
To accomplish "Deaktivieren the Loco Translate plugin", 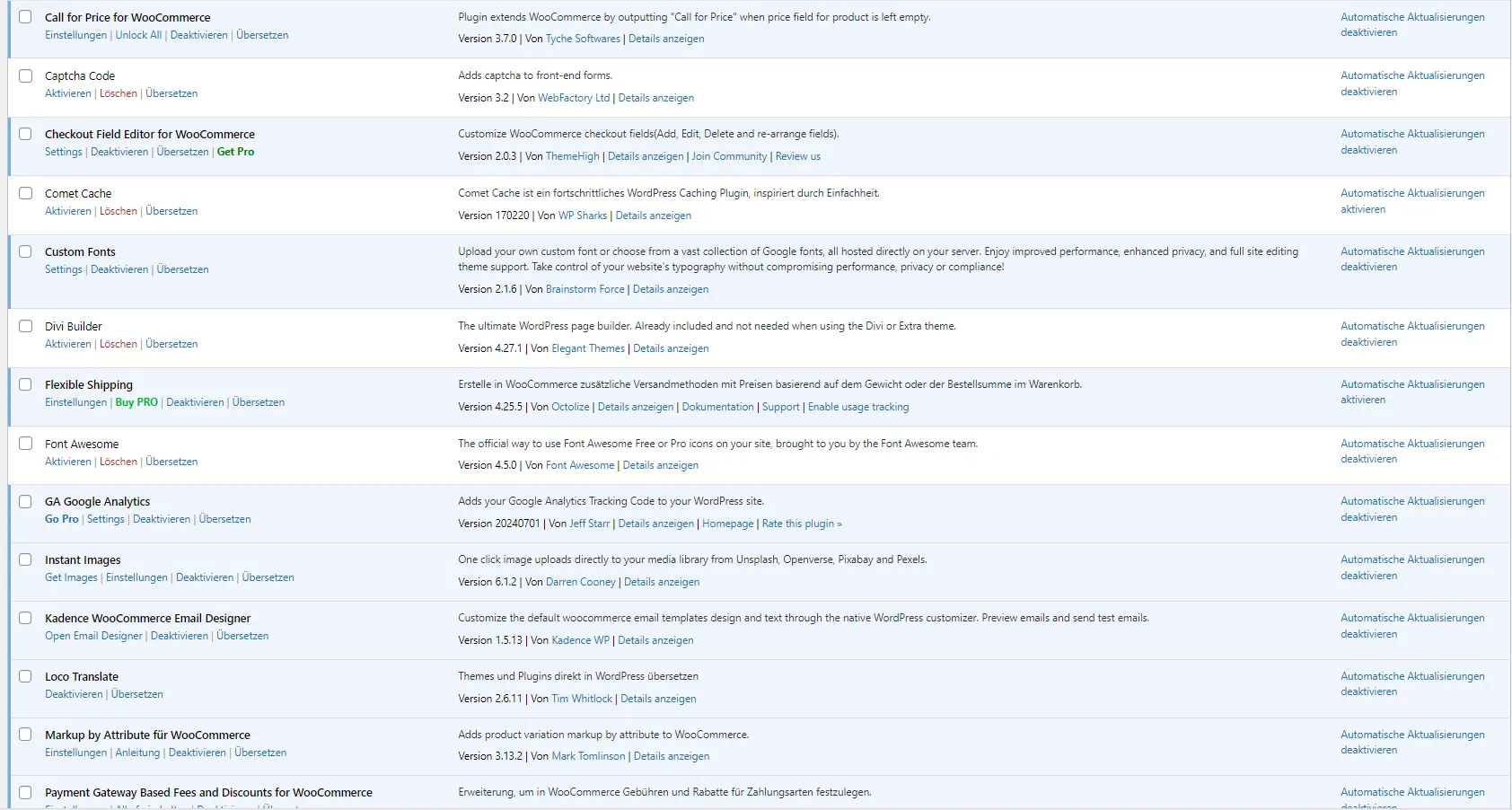I will pos(74,694).
